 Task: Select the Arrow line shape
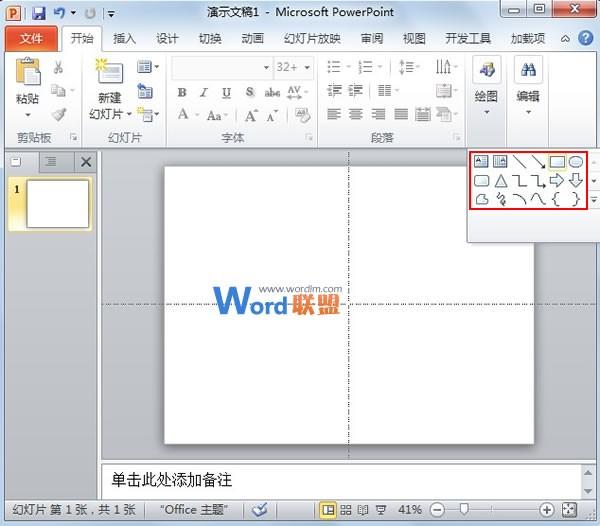click(x=538, y=162)
